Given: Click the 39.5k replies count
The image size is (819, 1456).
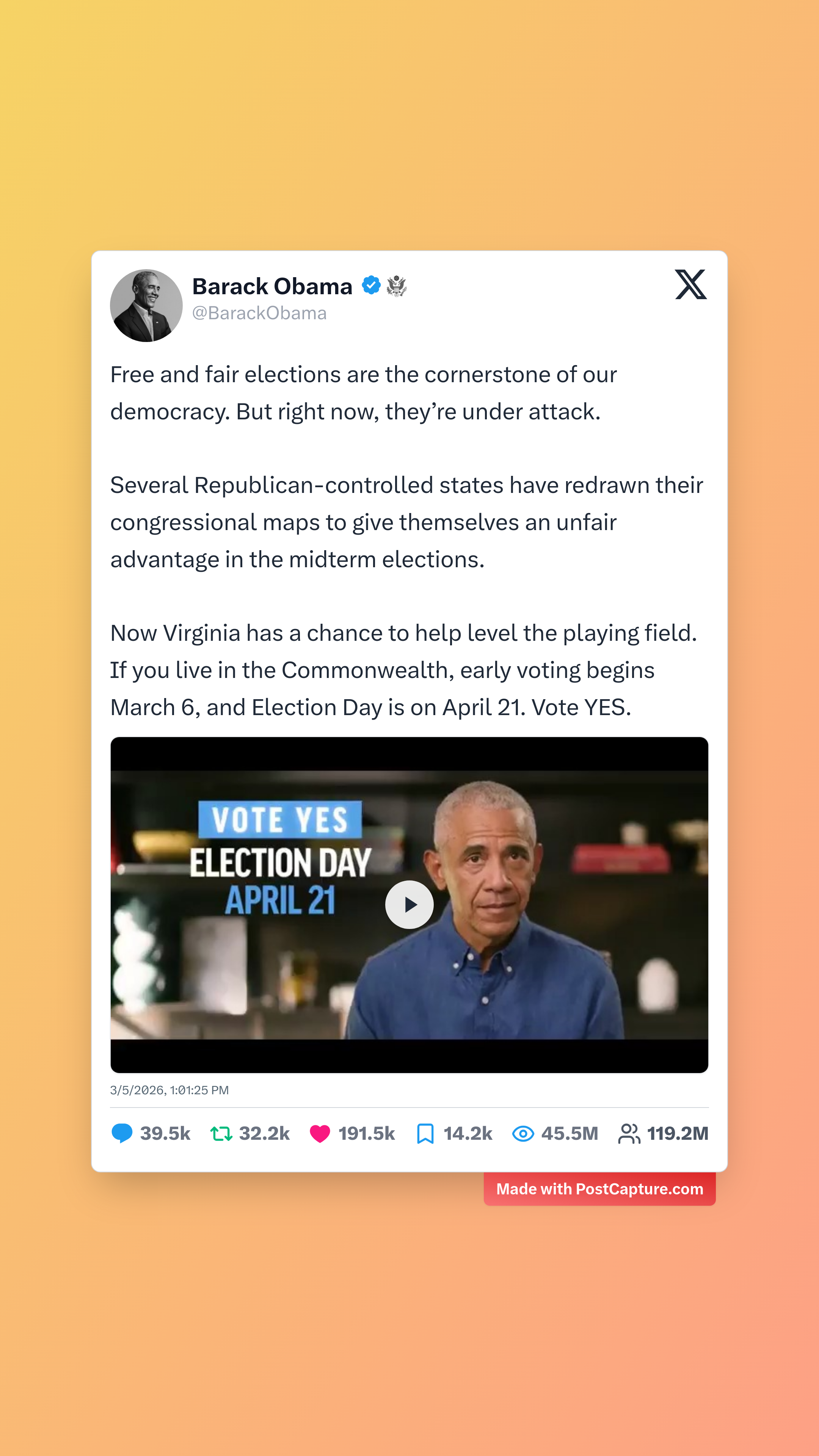Looking at the screenshot, I should (165, 1133).
